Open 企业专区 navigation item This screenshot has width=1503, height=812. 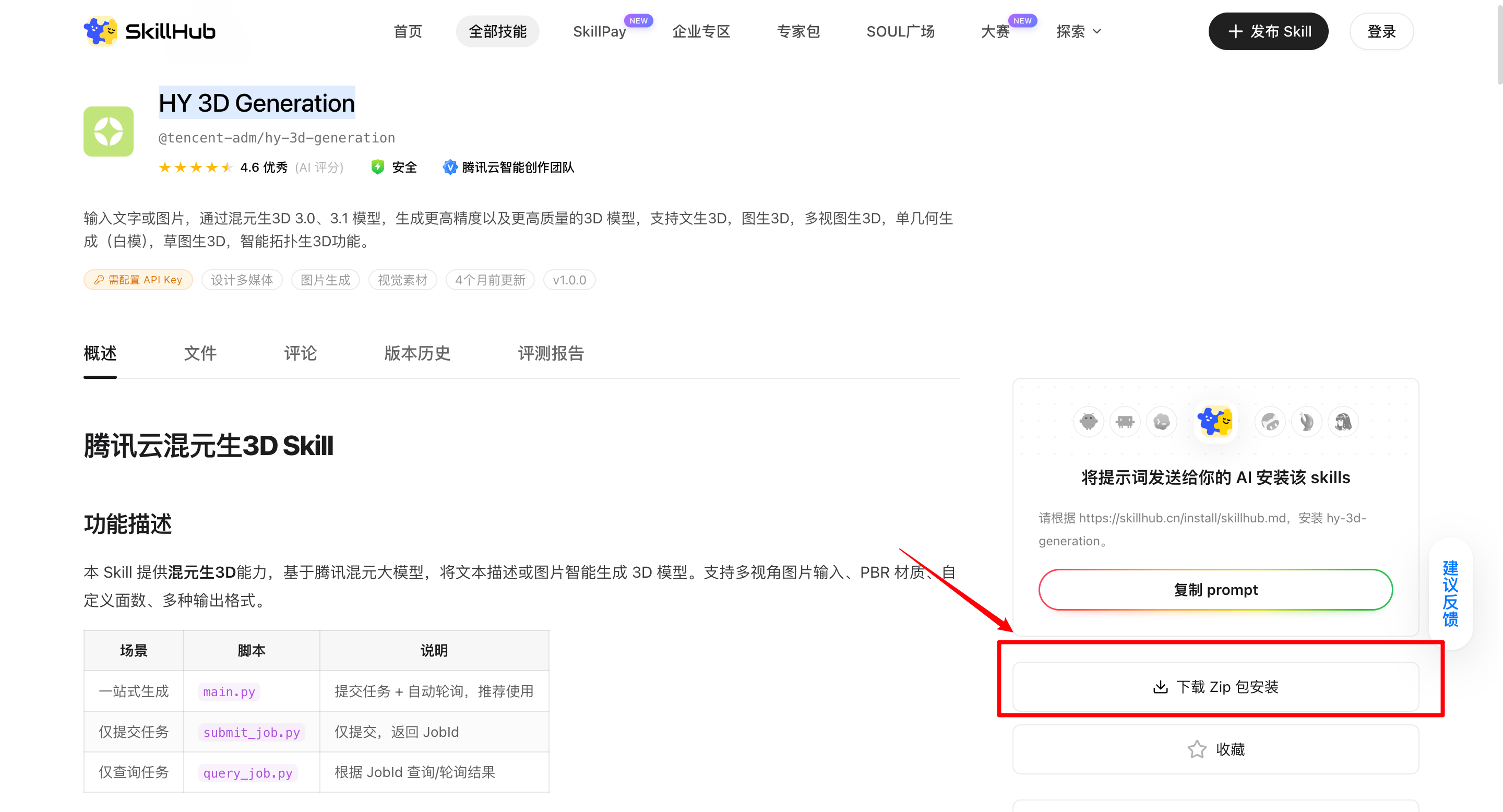pyautogui.click(x=701, y=31)
